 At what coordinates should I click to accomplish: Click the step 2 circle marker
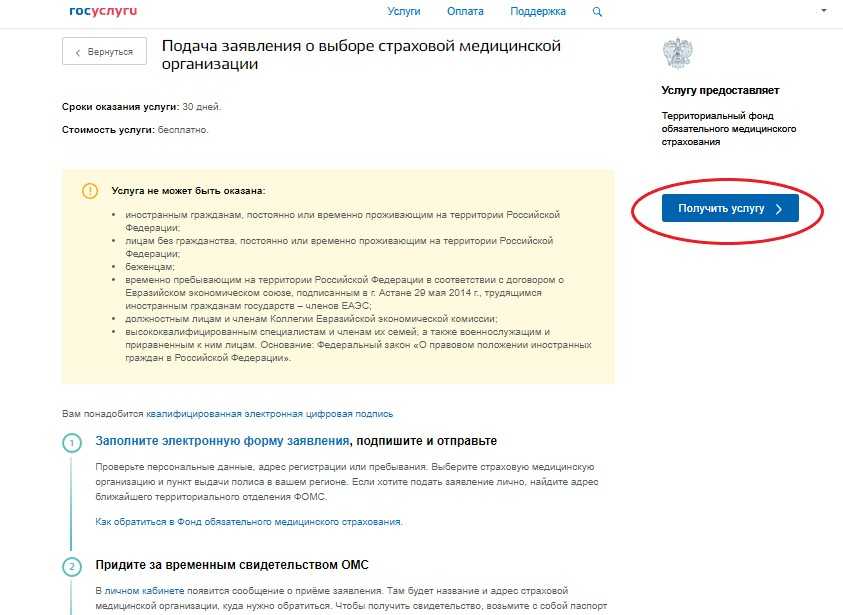[x=72, y=567]
